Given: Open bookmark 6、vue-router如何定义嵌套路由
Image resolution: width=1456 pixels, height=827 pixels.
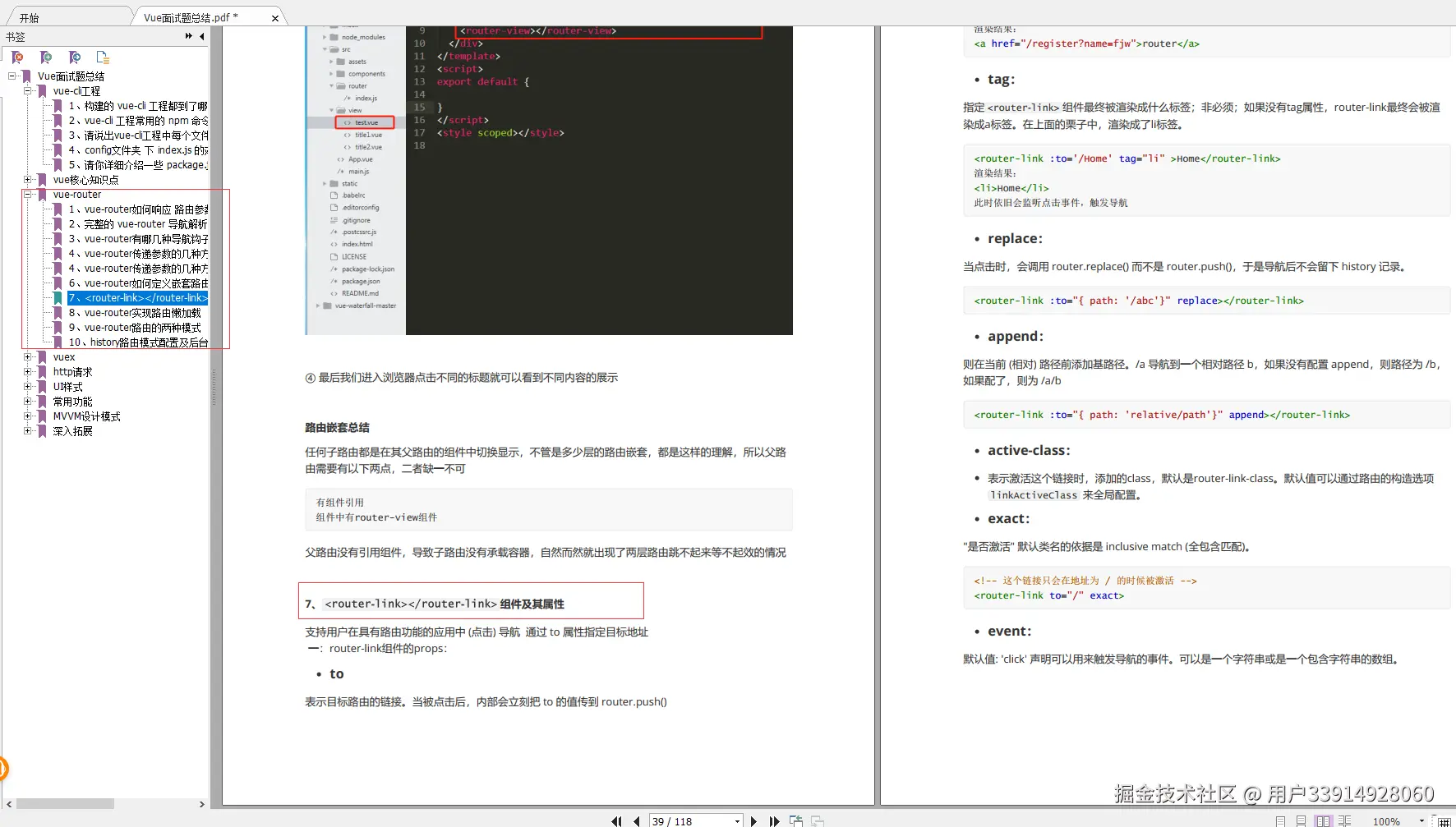Looking at the screenshot, I should [137, 283].
